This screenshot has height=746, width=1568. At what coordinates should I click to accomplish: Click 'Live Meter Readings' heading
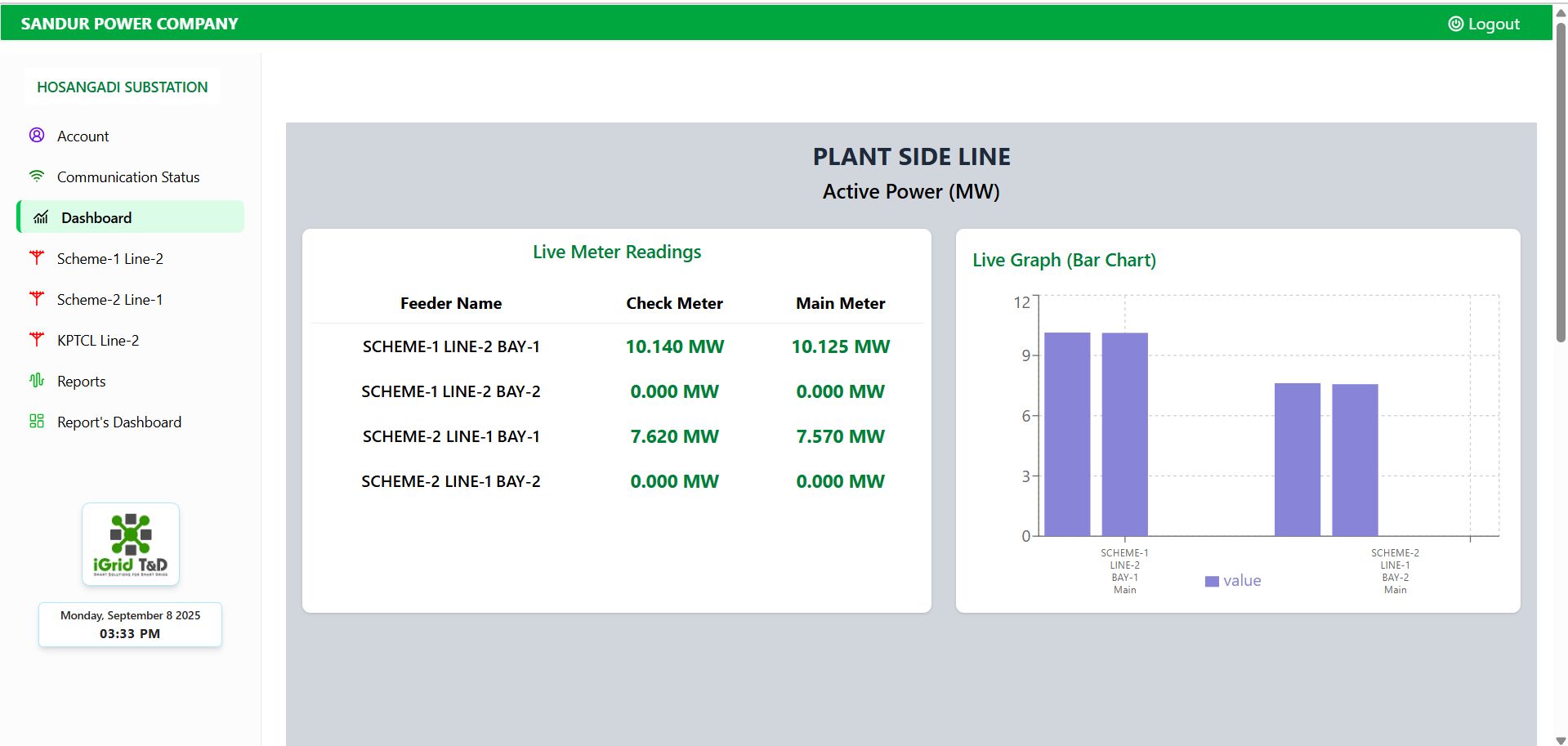pyautogui.click(x=617, y=252)
